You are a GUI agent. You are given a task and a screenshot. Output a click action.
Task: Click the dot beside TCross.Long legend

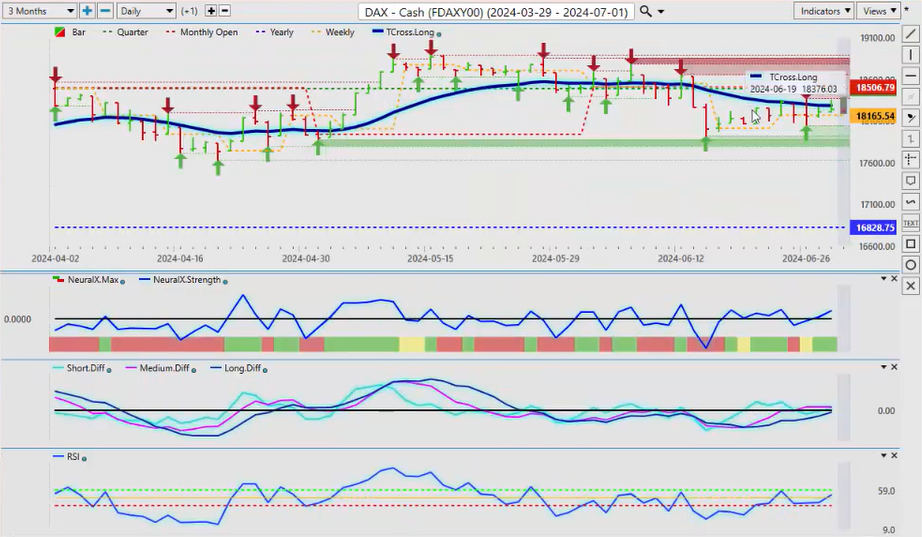pyautogui.click(x=439, y=34)
